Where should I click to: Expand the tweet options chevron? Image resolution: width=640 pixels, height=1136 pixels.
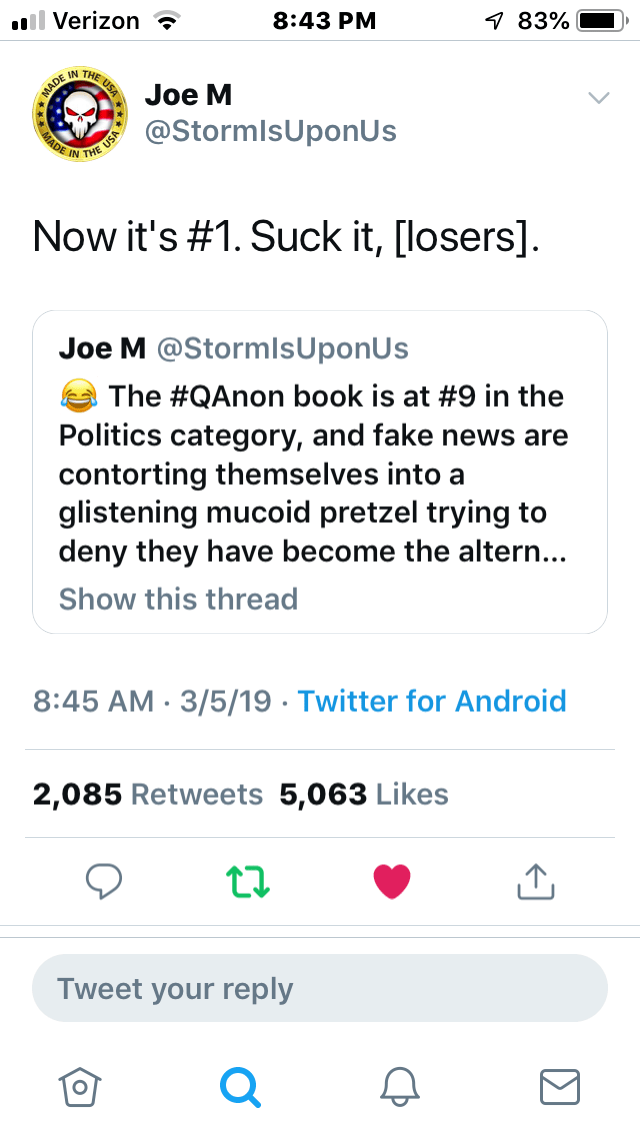click(x=598, y=98)
